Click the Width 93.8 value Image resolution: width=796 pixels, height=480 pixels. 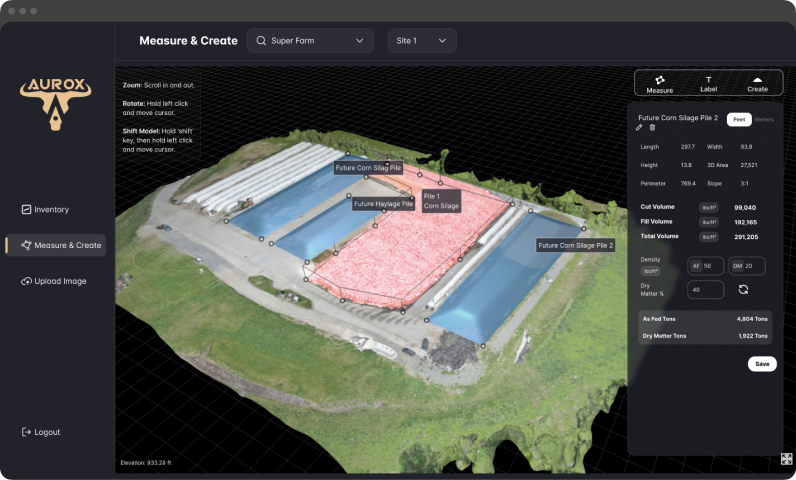point(746,147)
